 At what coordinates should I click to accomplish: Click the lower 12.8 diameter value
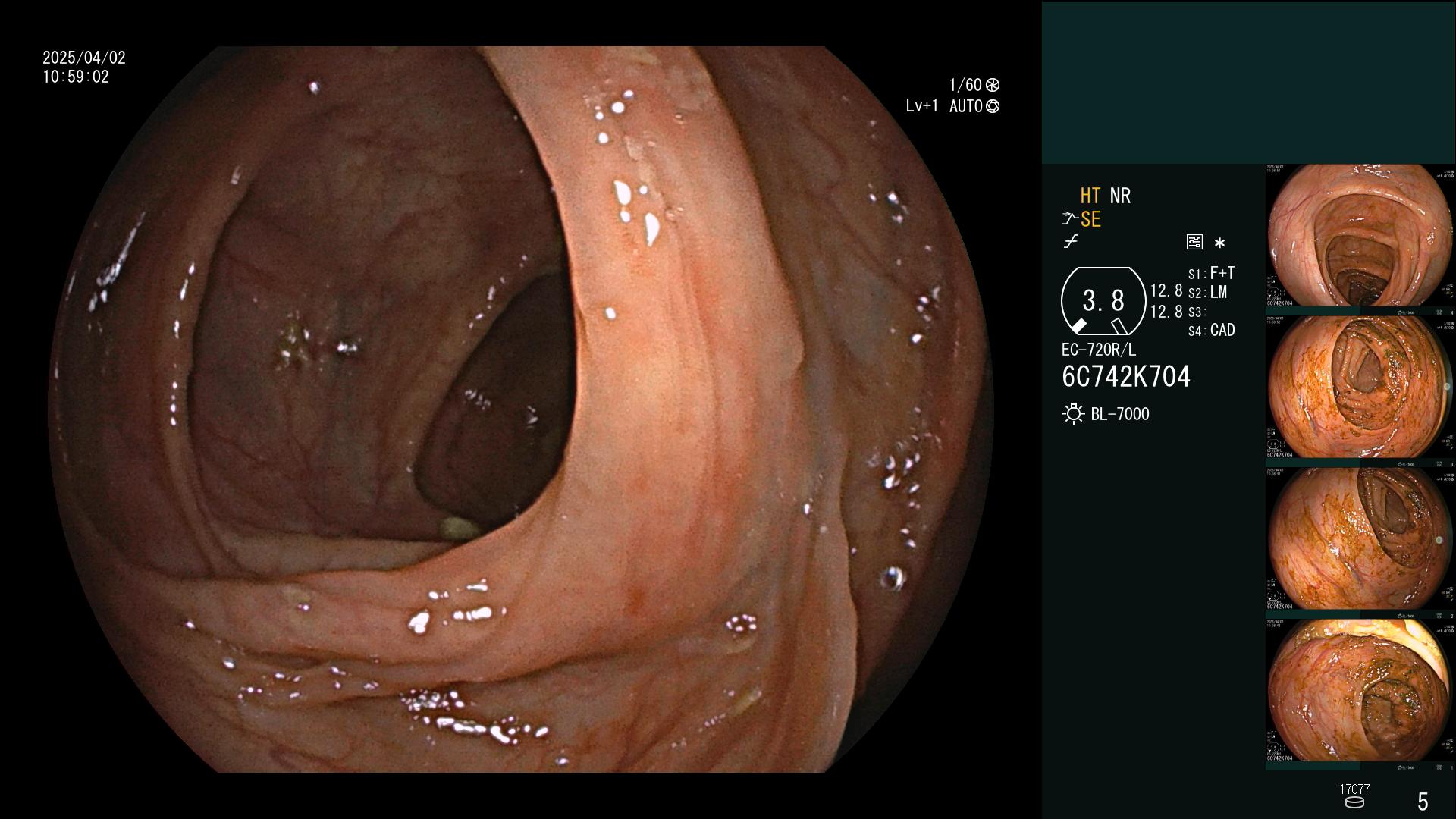1166,312
